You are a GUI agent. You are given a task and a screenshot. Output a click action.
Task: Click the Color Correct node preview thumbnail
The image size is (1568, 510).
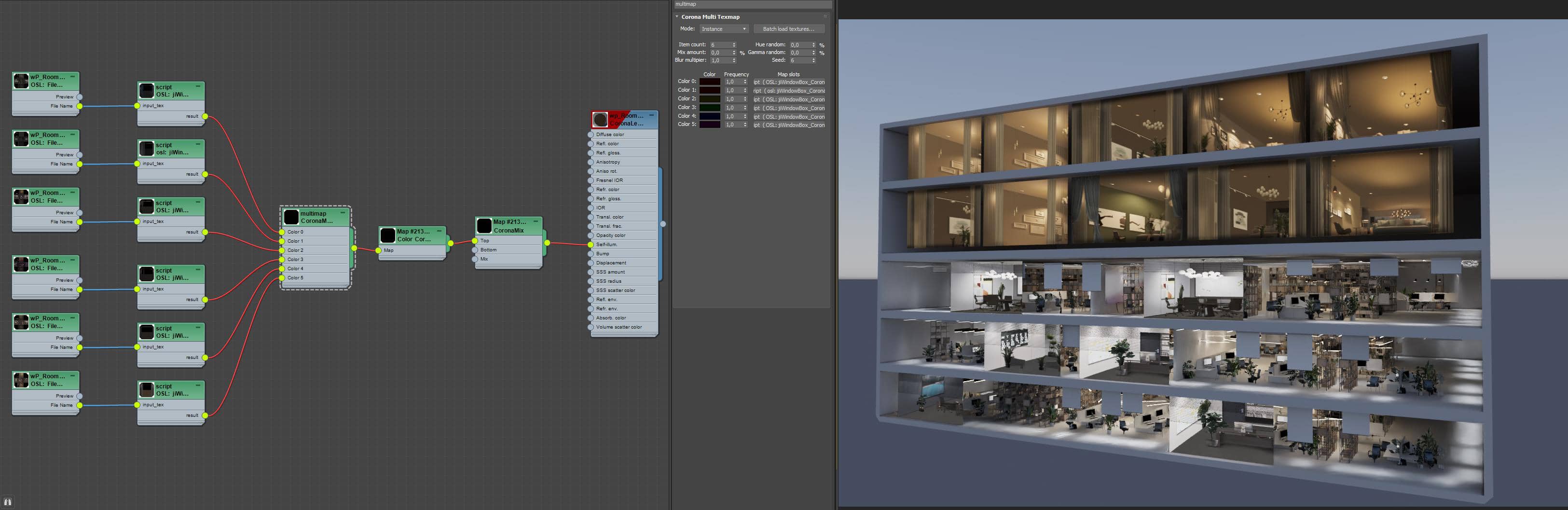click(x=388, y=235)
